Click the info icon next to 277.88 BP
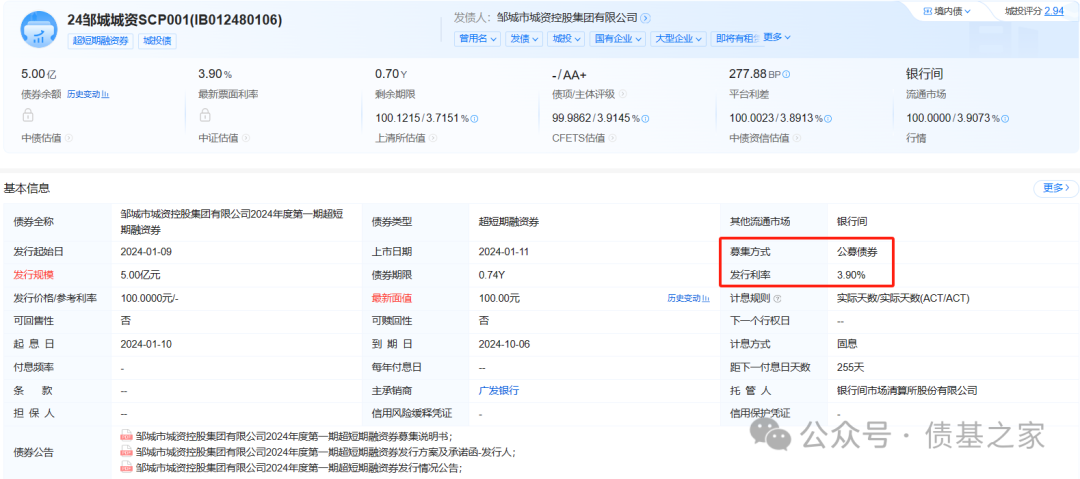The image size is (1080, 479). click(787, 74)
